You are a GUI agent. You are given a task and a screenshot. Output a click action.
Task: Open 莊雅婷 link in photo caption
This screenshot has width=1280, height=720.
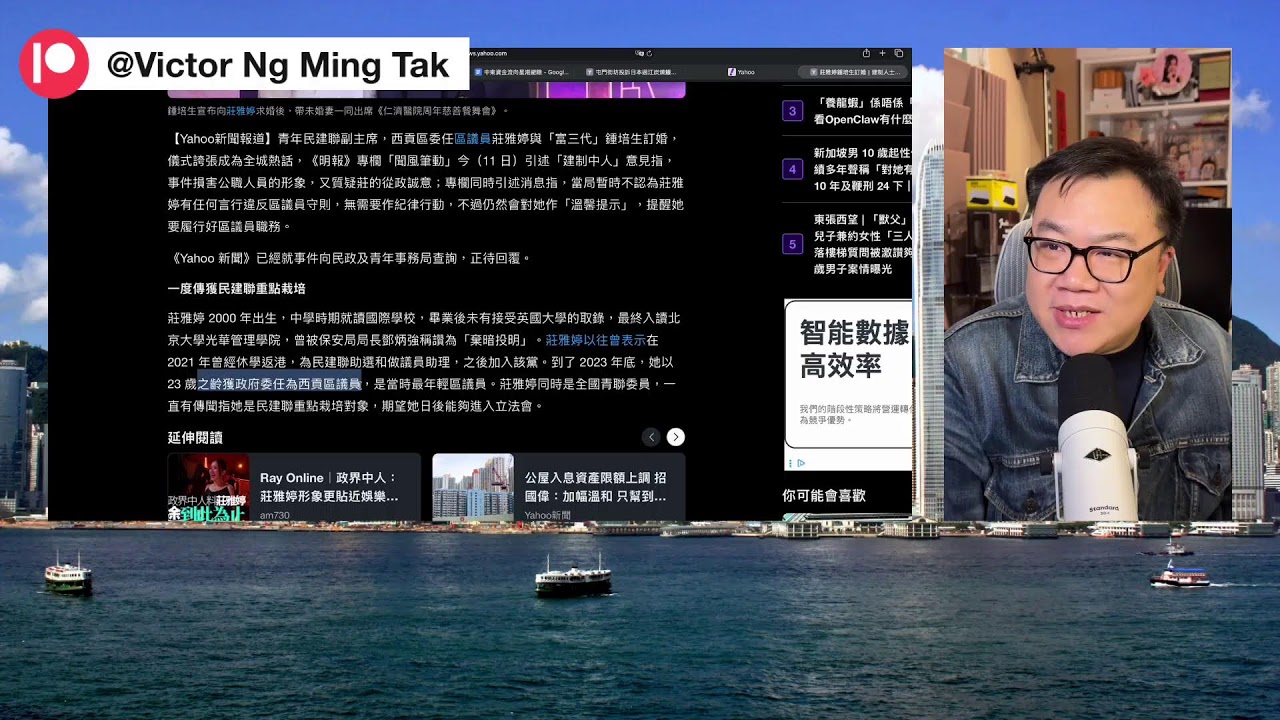pyautogui.click(x=241, y=111)
